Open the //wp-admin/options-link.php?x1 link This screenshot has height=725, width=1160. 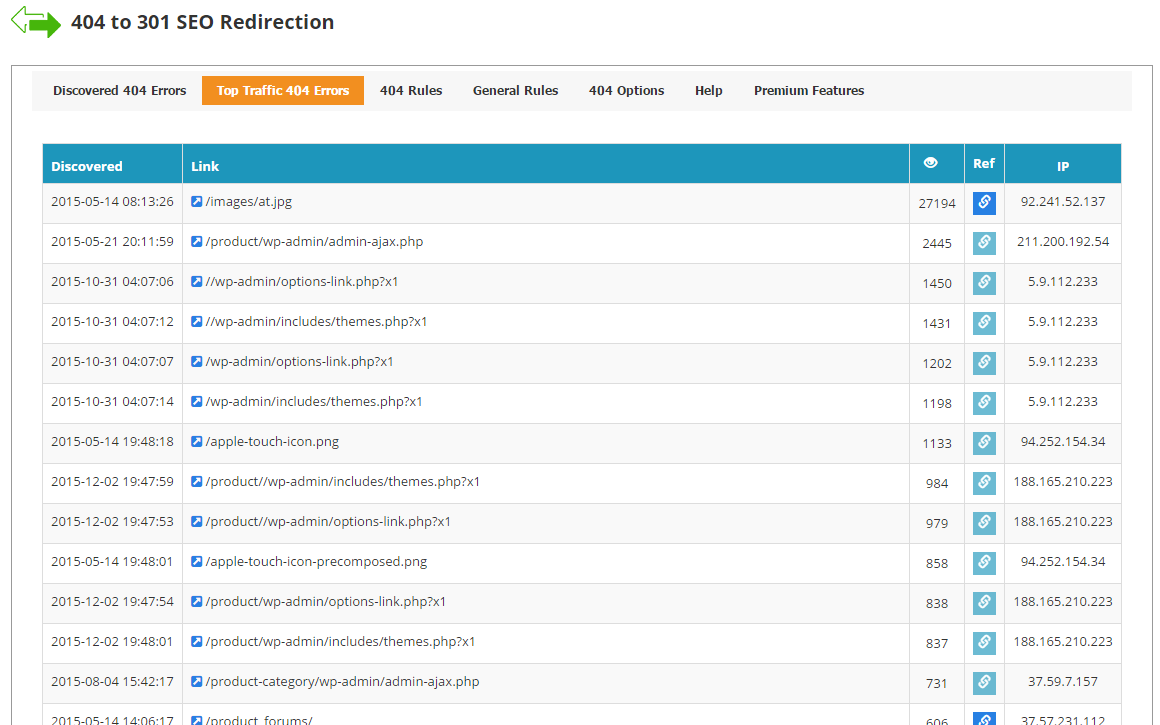[302, 281]
